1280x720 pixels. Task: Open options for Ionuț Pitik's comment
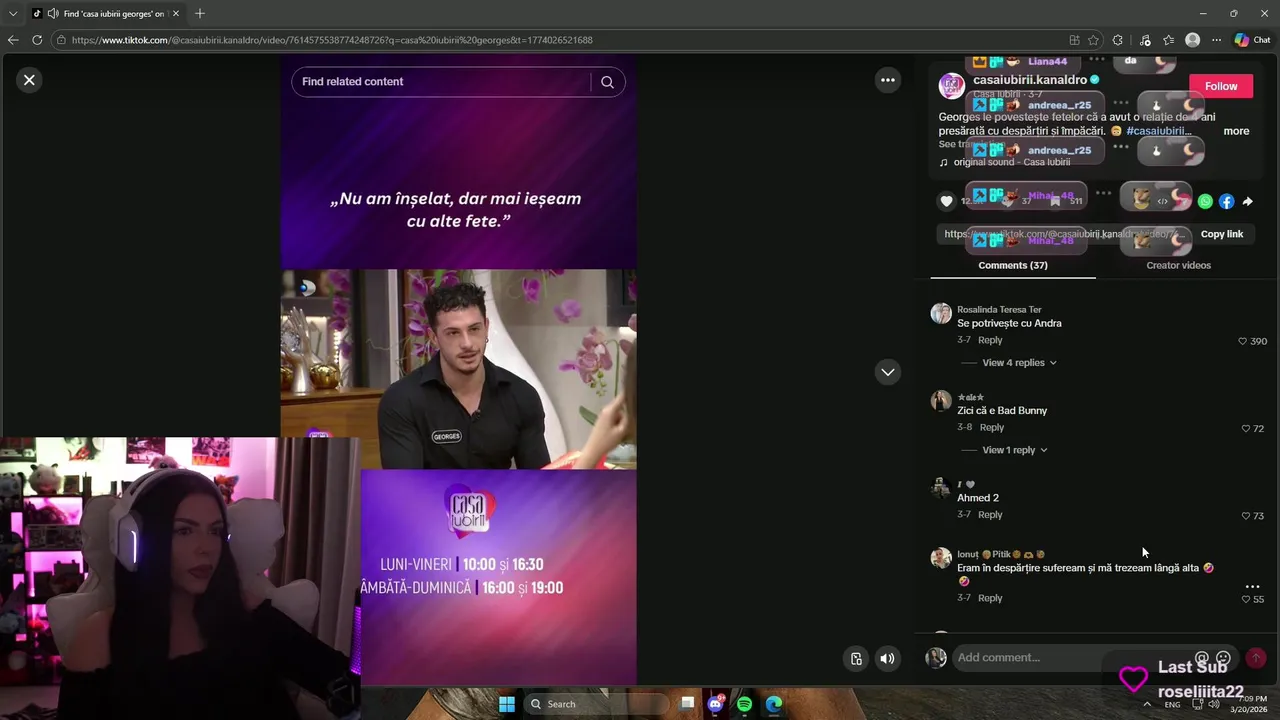tap(1252, 587)
